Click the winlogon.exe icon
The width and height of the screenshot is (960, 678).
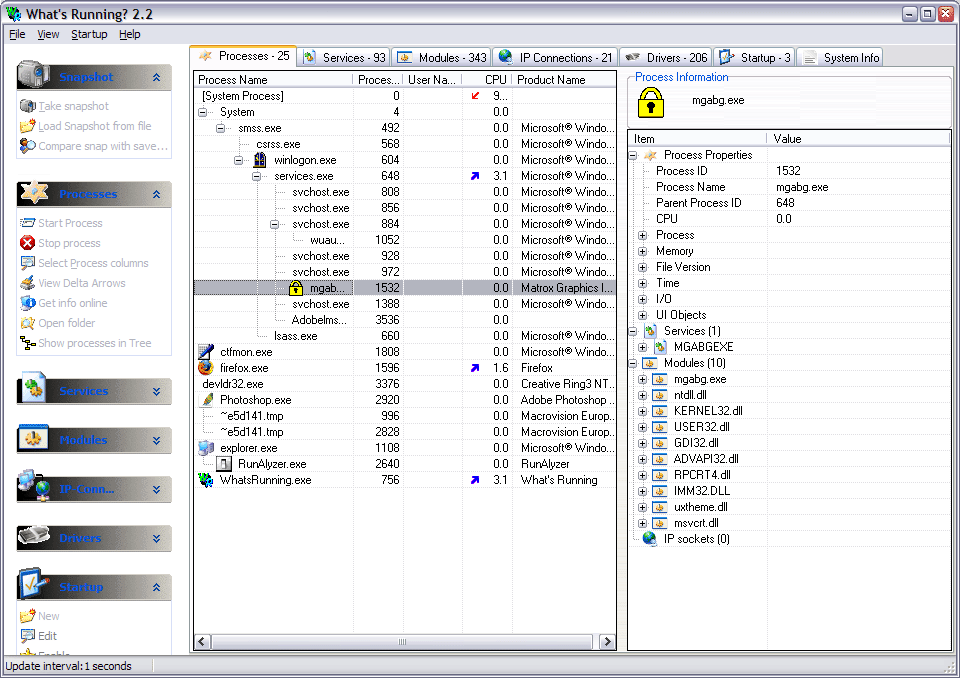click(260, 160)
